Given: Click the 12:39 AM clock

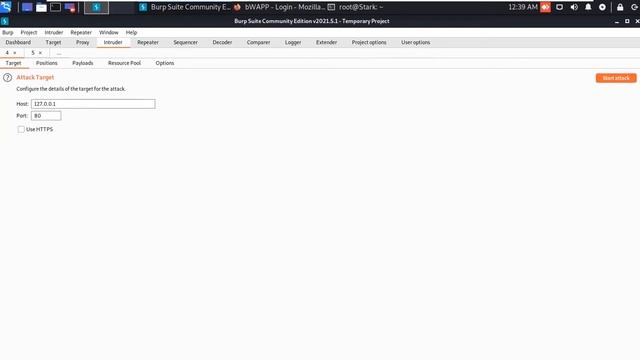Looking at the screenshot, I should 523,7.
